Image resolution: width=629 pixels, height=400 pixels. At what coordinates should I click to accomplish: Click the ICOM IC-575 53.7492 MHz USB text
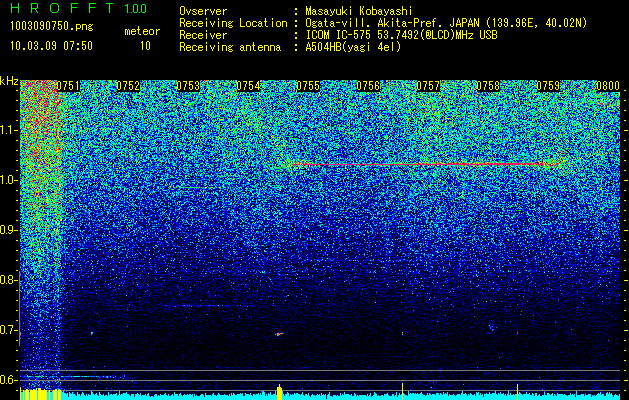tap(401, 35)
